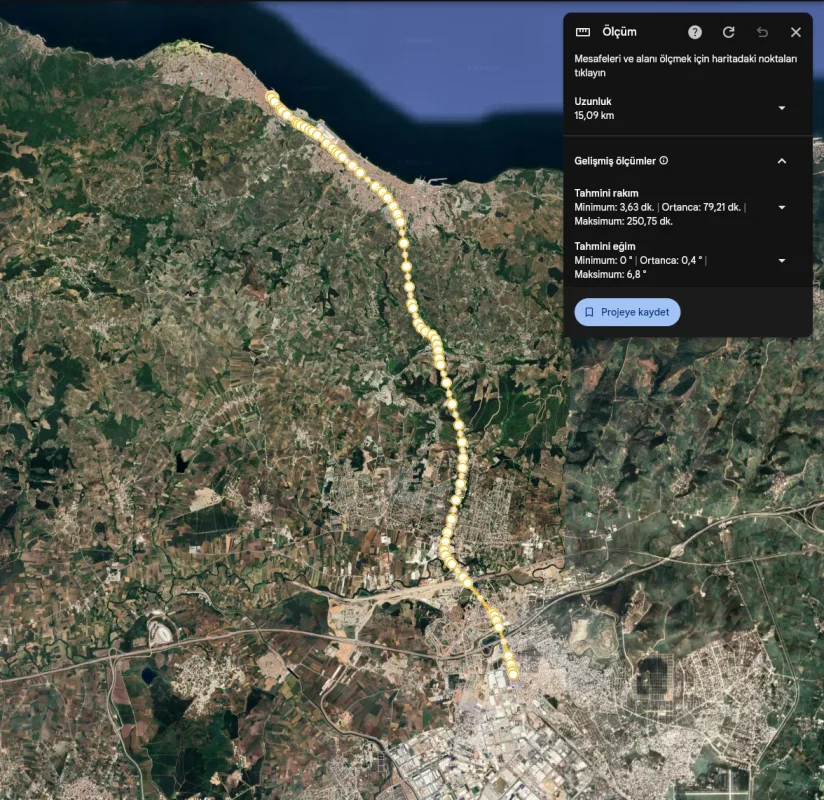Restart measurement with the circular arrow icon
The height and width of the screenshot is (800, 824).
tap(728, 32)
